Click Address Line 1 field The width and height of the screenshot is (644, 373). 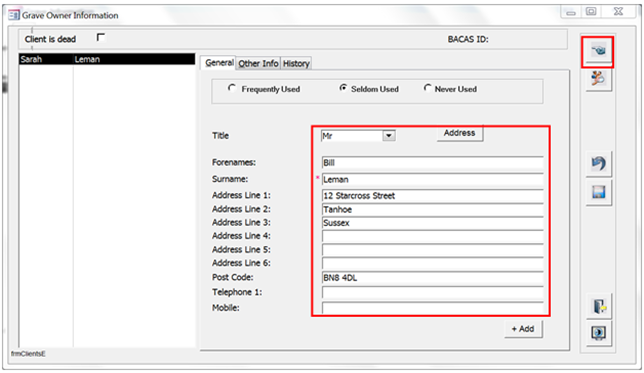[432, 196]
